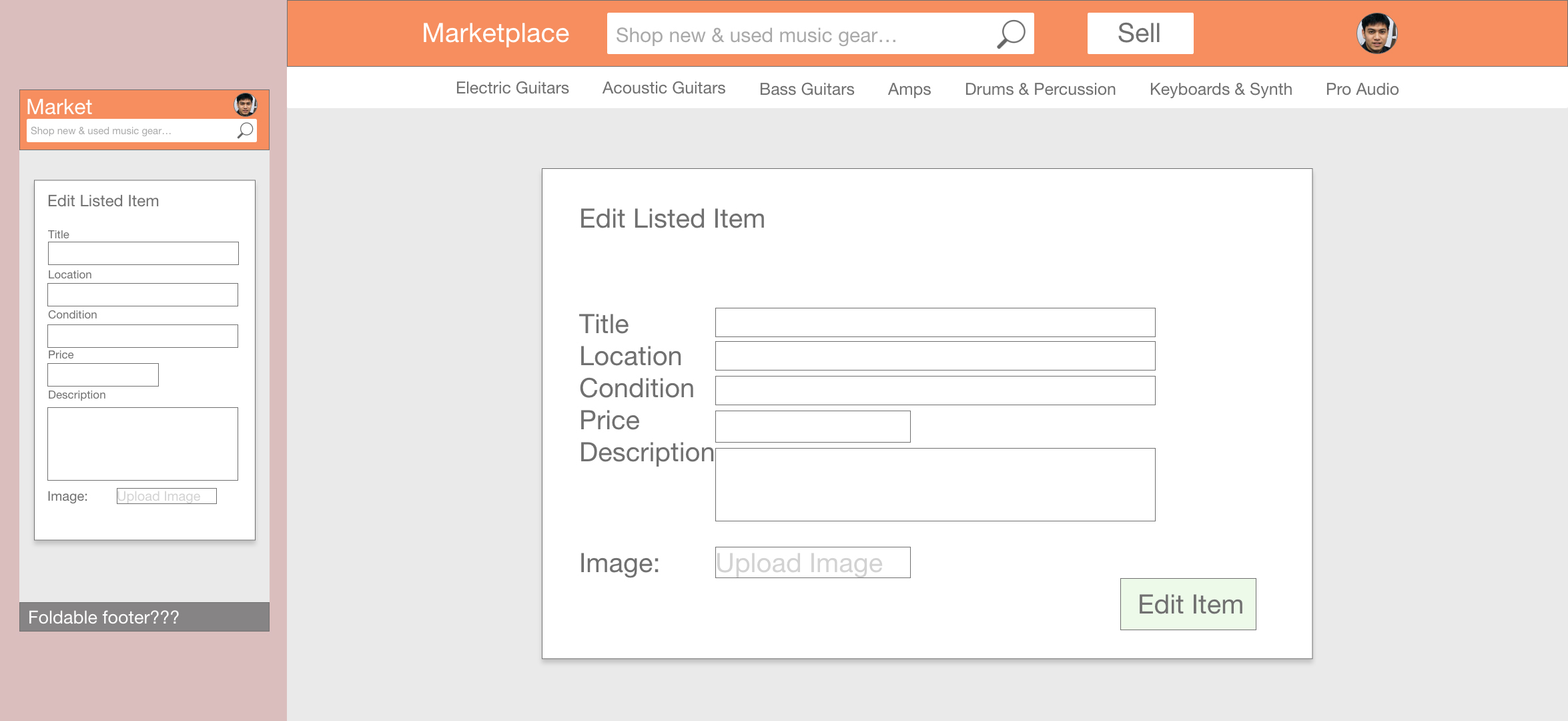The image size is (1568, 721).
Task: Click the mobile Upload Image field
Action: 167,496
